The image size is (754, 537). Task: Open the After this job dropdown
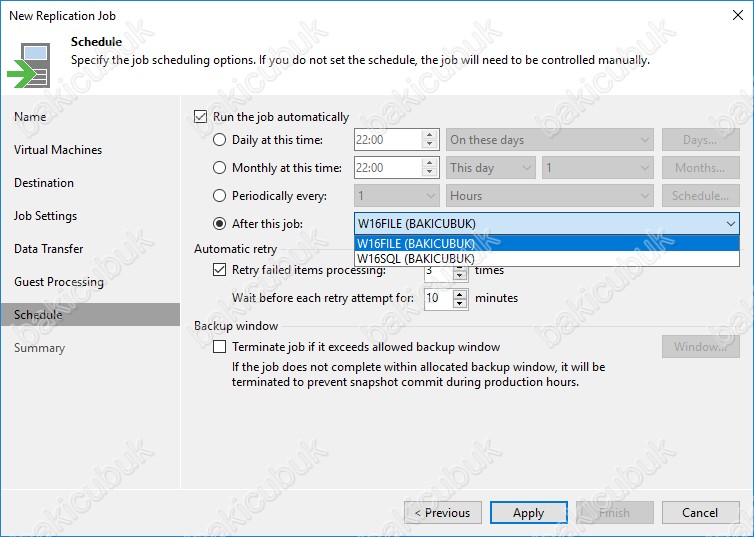pos(547,224)
